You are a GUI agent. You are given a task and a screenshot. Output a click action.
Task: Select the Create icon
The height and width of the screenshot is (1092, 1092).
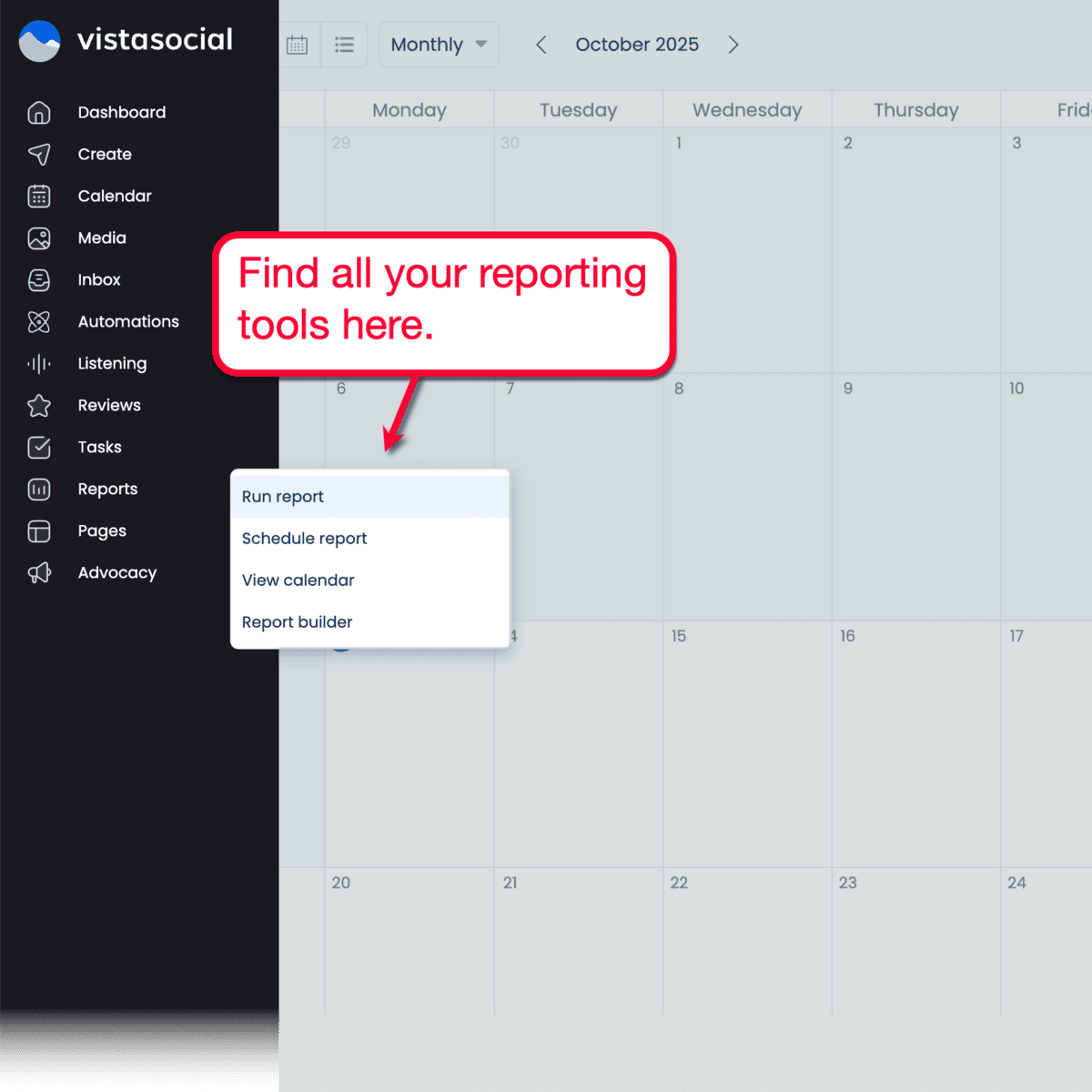point(39,154)
